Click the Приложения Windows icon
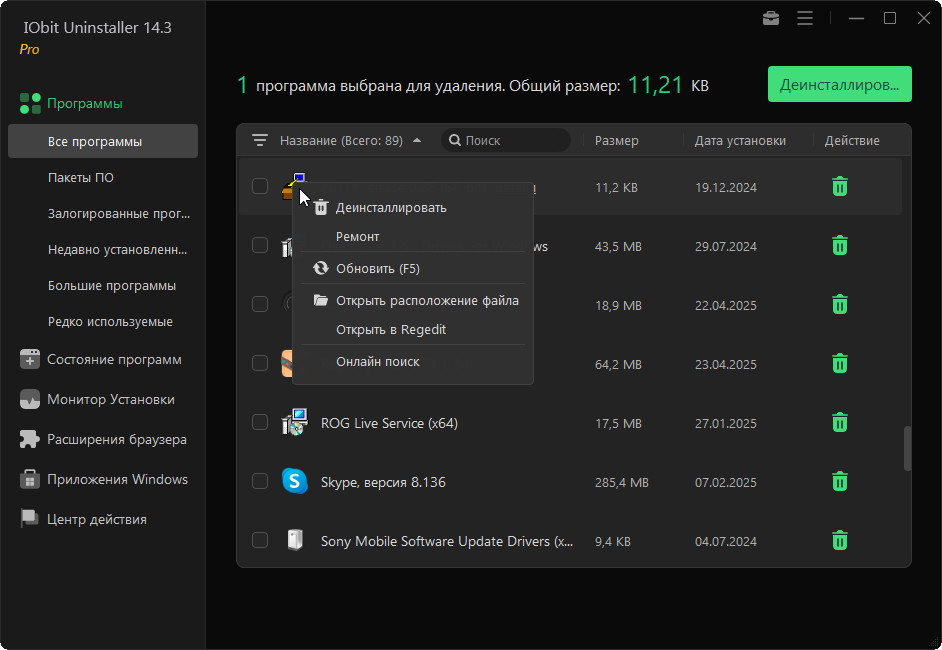Image resolution: width=942 pixels, height=650 pixels. tap(29, 479)
